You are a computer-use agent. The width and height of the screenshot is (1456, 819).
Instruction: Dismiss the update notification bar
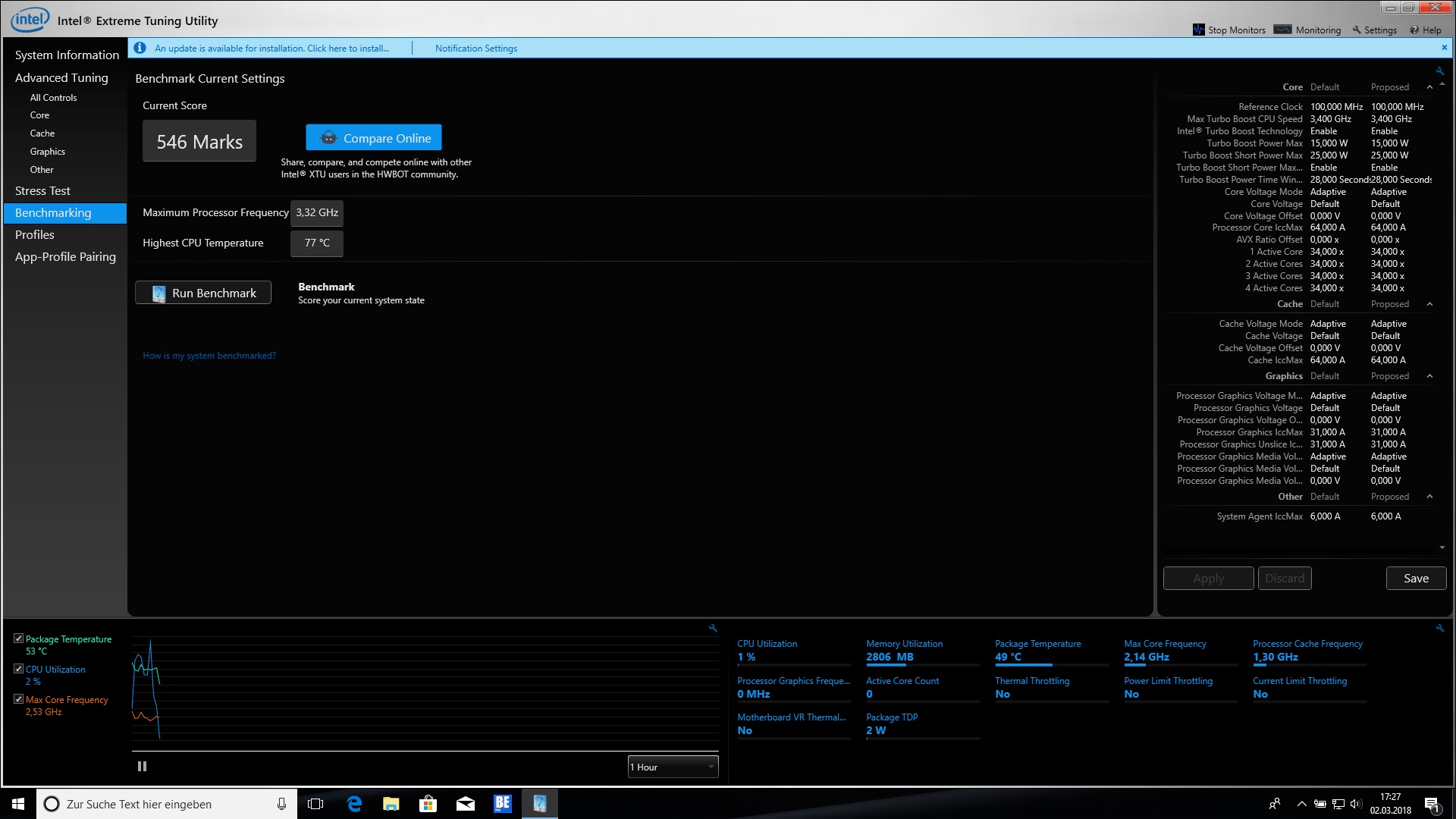(x=1444, y=47)
